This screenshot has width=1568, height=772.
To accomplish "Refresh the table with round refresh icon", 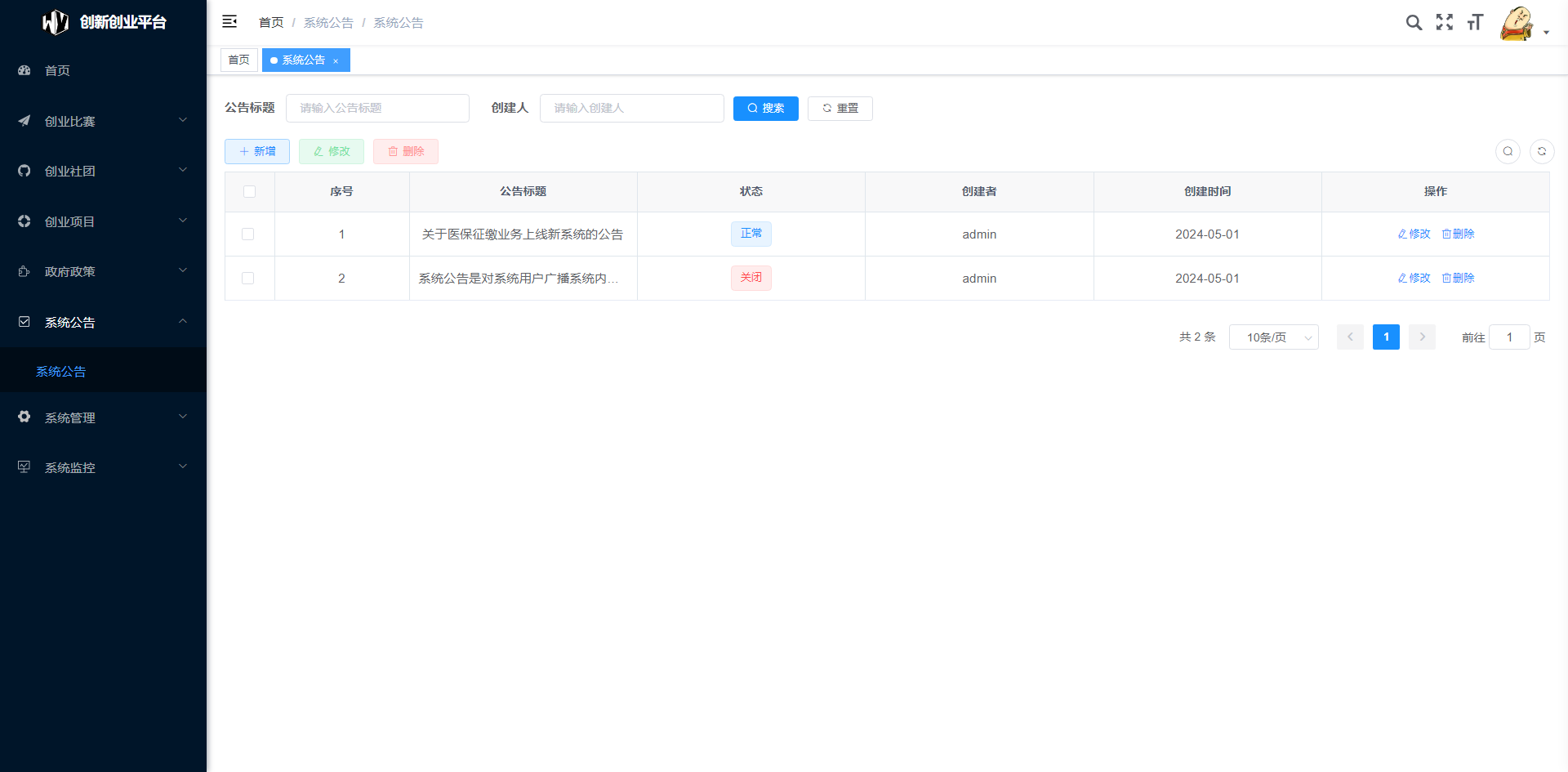I will click(x=1542, y=151).
